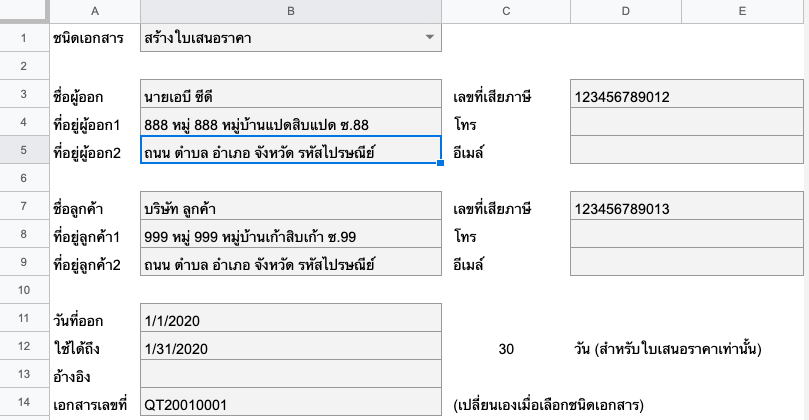Select valid-until cell '1/31/2020'
This screenshot has height=420, width=809.
291,346
